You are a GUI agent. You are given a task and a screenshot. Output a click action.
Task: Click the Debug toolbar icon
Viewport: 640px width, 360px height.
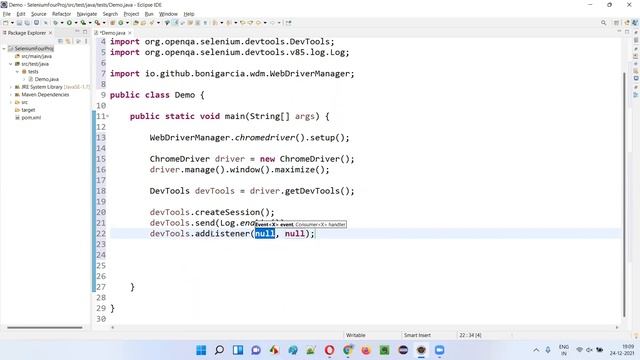55,23
